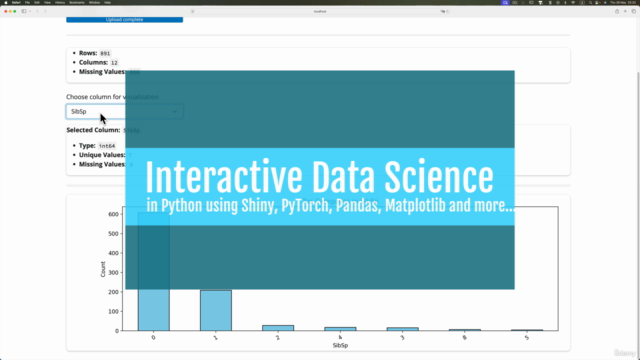
Task: Open the Share icon in Safari toolbar
Action: [x=617, y=11]
